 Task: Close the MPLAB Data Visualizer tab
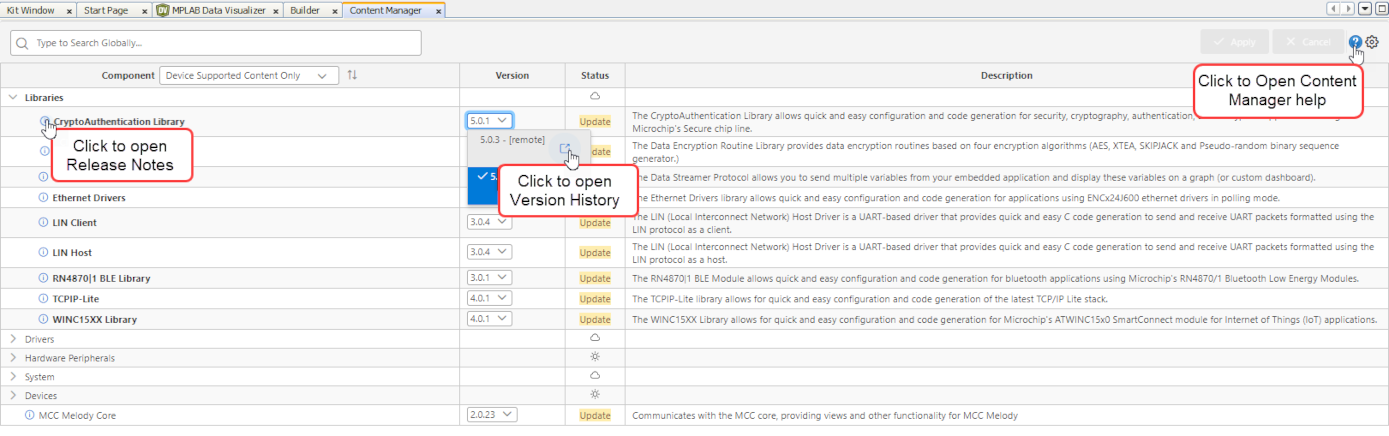[x=275, y=10]
